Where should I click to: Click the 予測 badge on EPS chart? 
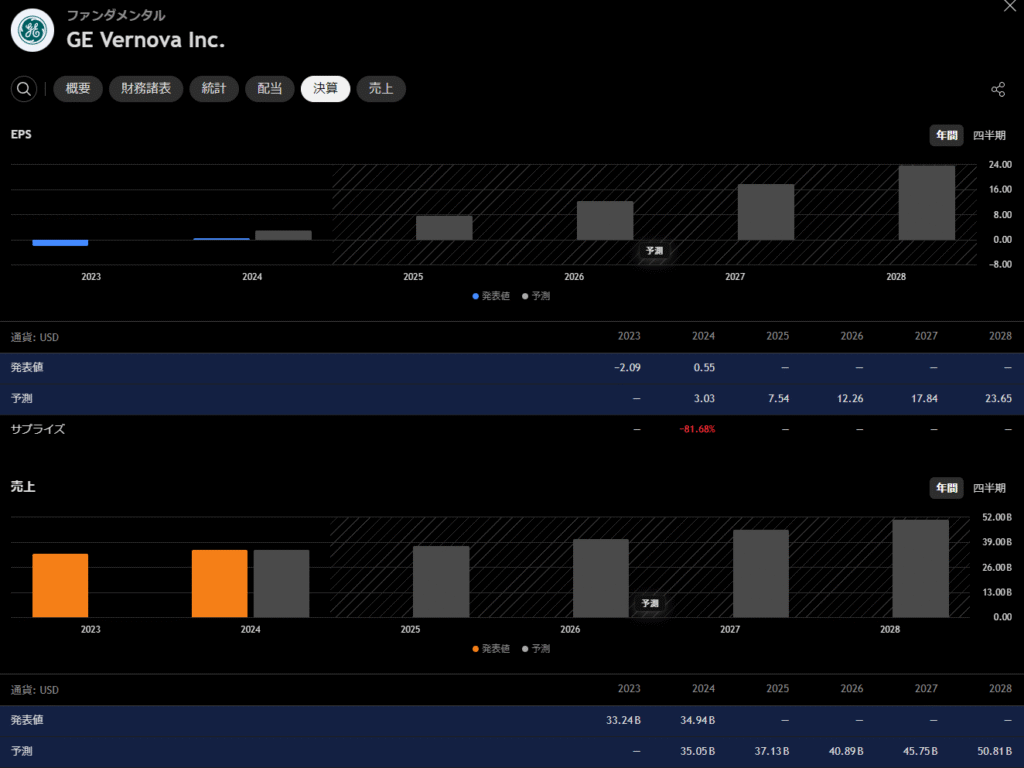click(654, 251)
